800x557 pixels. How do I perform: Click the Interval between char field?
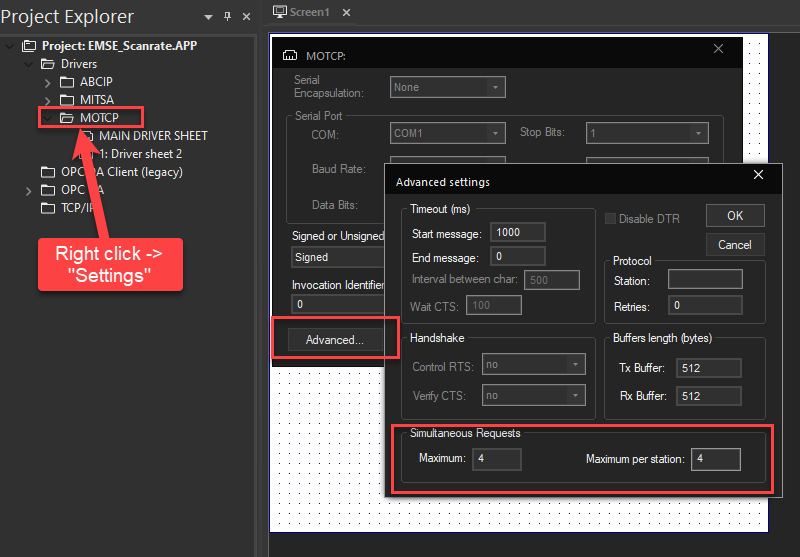point(552,280)
